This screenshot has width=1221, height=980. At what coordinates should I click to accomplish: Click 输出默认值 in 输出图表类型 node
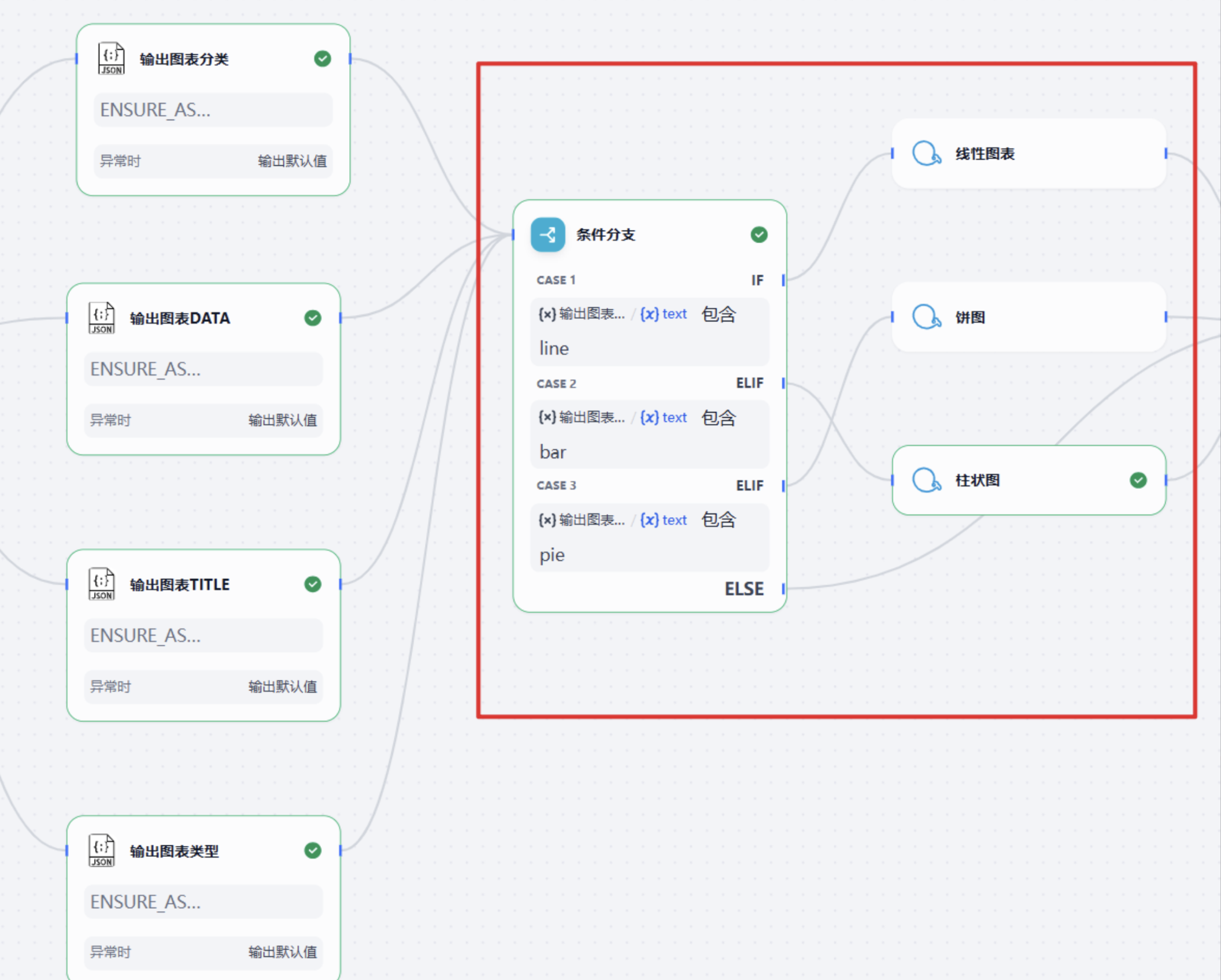point(283,952)
